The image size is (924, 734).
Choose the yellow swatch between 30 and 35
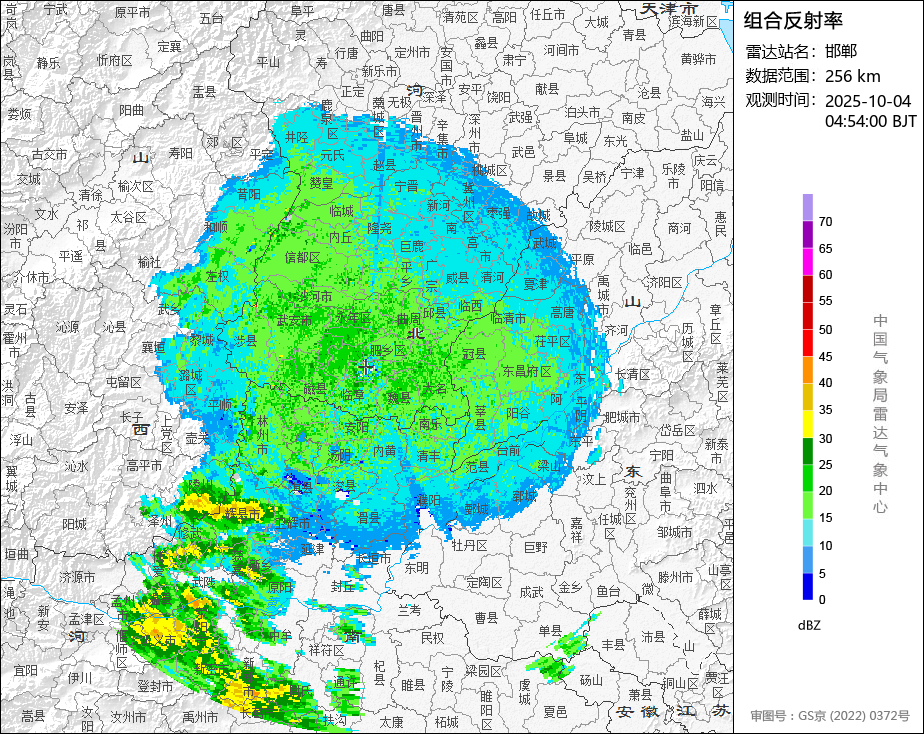(x=808, y=424)
